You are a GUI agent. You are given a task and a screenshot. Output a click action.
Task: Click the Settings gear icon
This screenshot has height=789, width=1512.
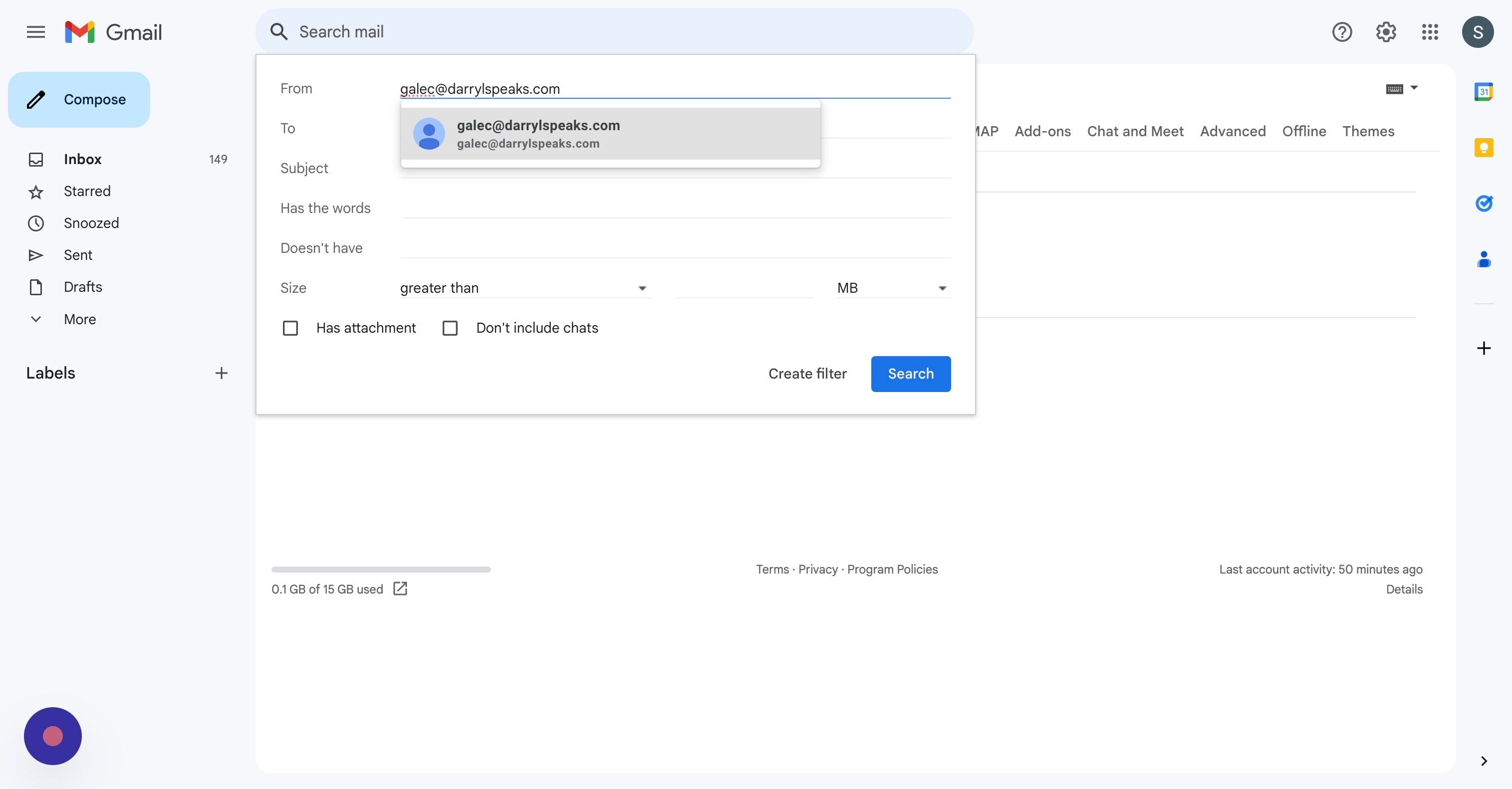click(x=1386, y=32)
